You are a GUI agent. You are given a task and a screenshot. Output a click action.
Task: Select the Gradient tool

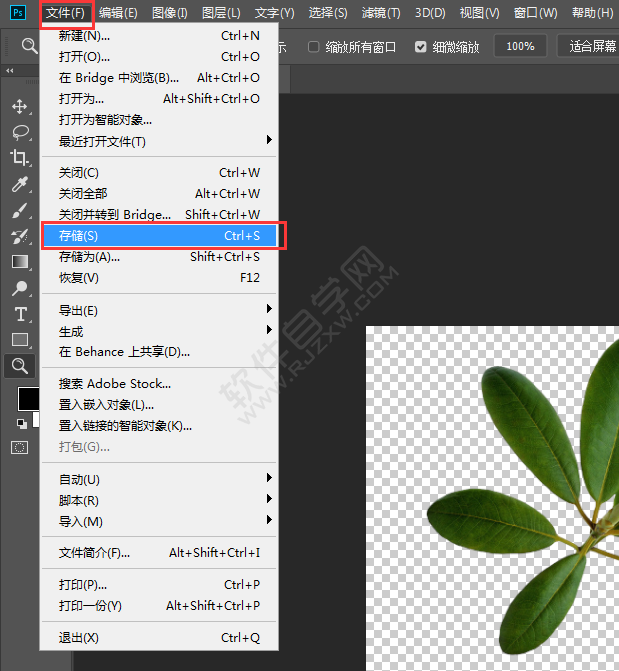20,262
